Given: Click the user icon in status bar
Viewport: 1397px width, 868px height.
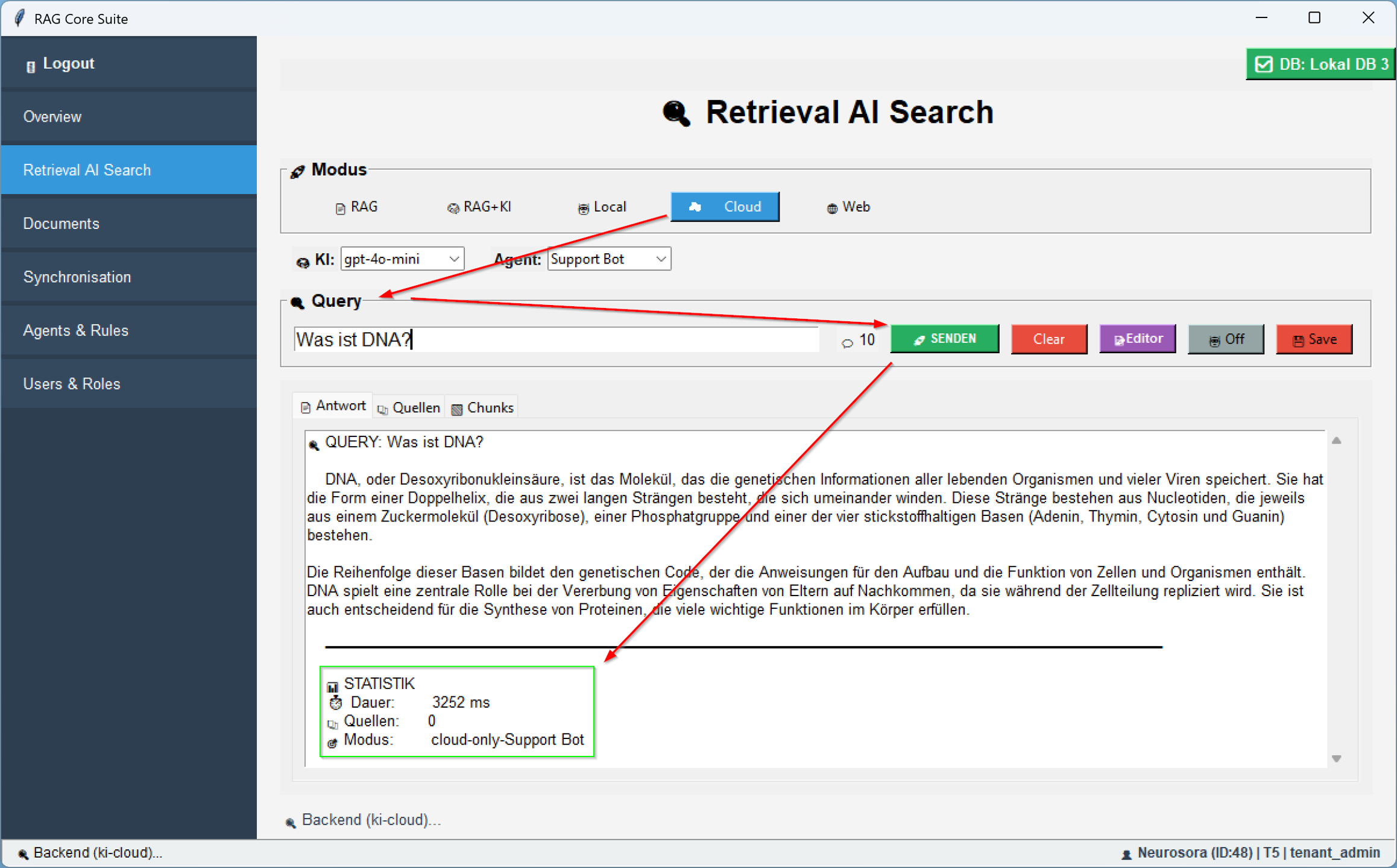Looking at the screenshot, I should click(x=1126, y=854).
